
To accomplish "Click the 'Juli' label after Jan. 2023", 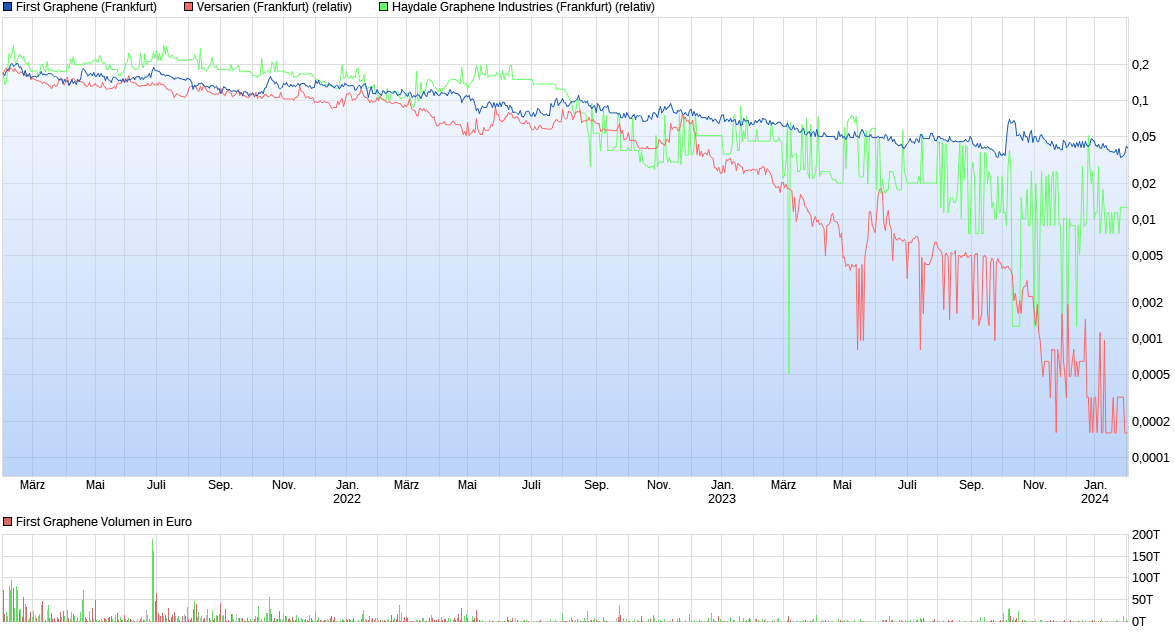I will [x=907, y=485].
